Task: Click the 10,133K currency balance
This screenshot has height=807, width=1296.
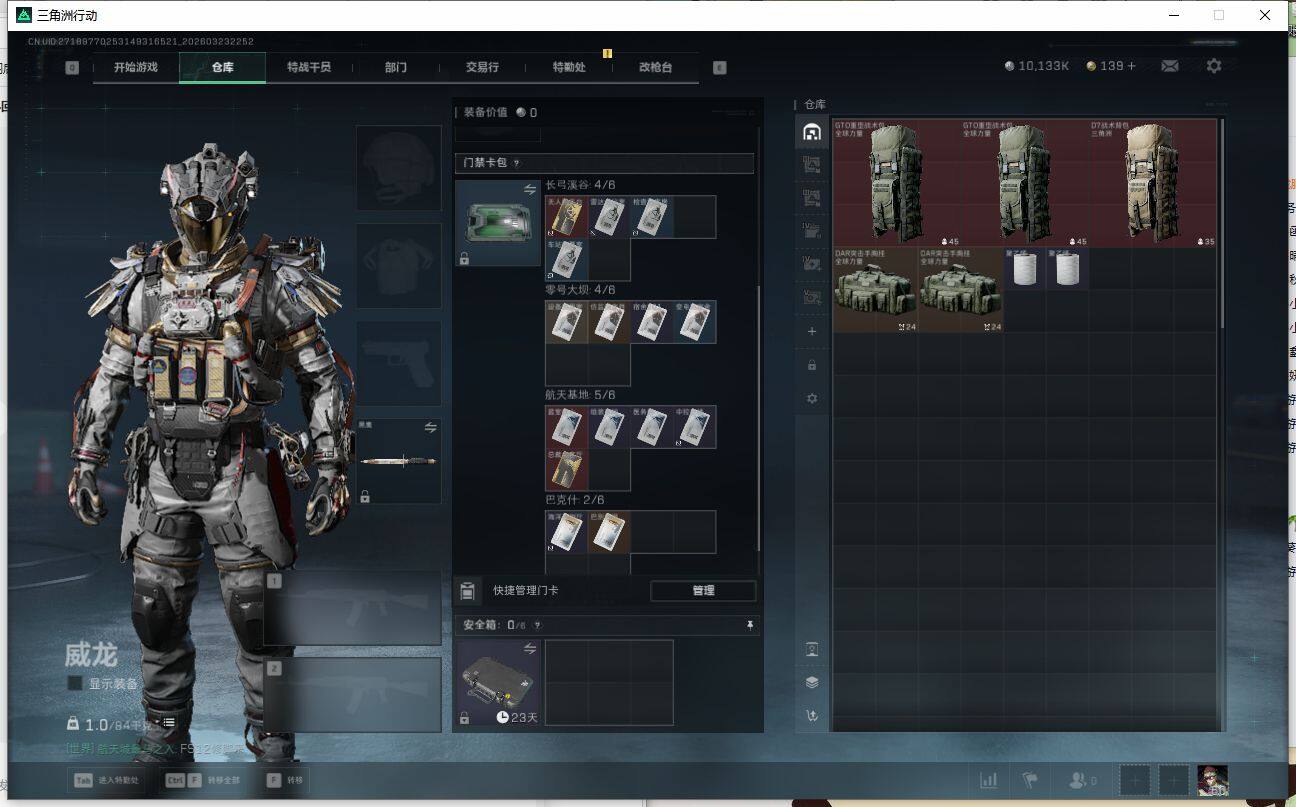Action: (x=1037, y=66)
